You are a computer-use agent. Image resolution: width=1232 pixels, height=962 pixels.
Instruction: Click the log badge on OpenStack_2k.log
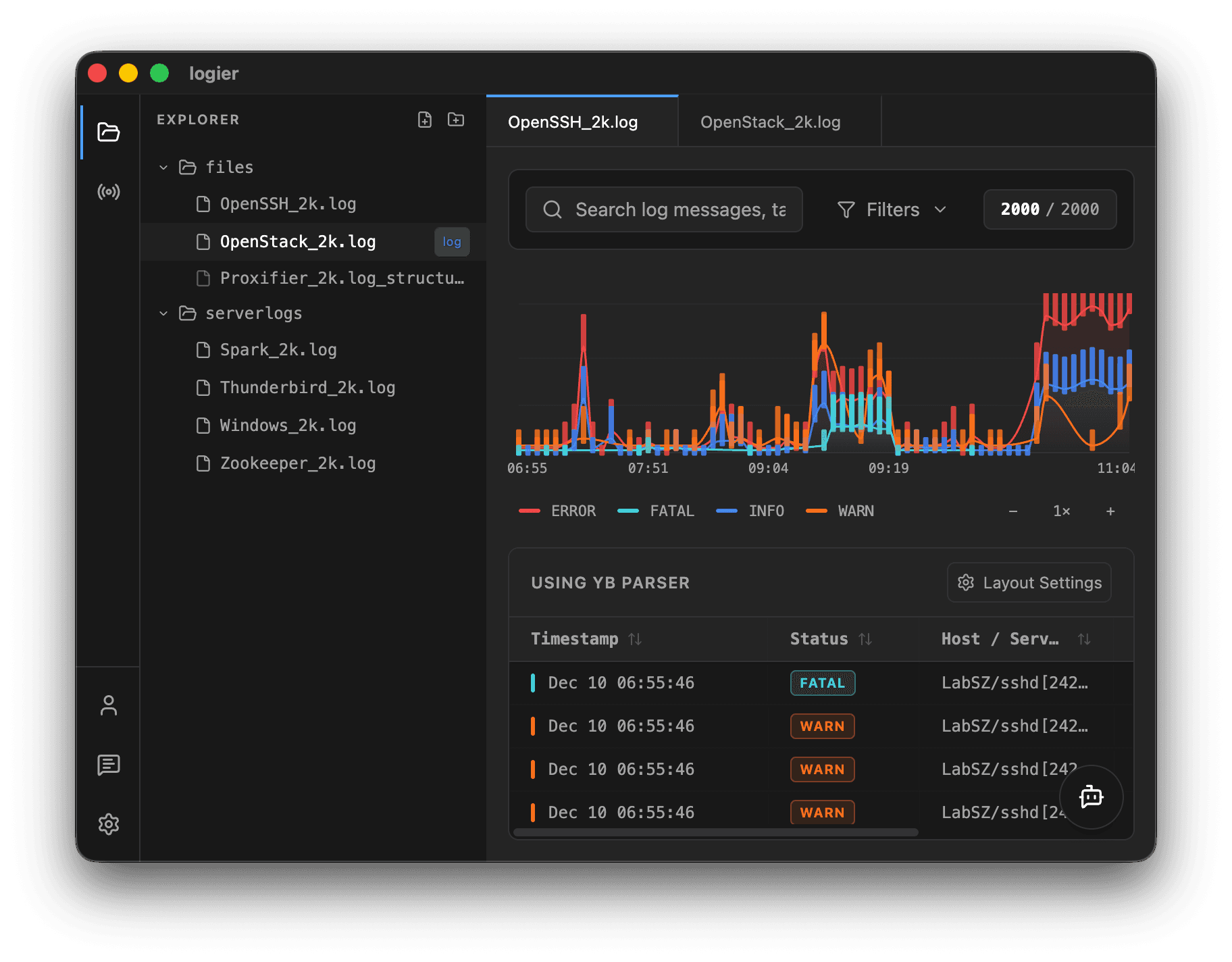click(452, 242)
